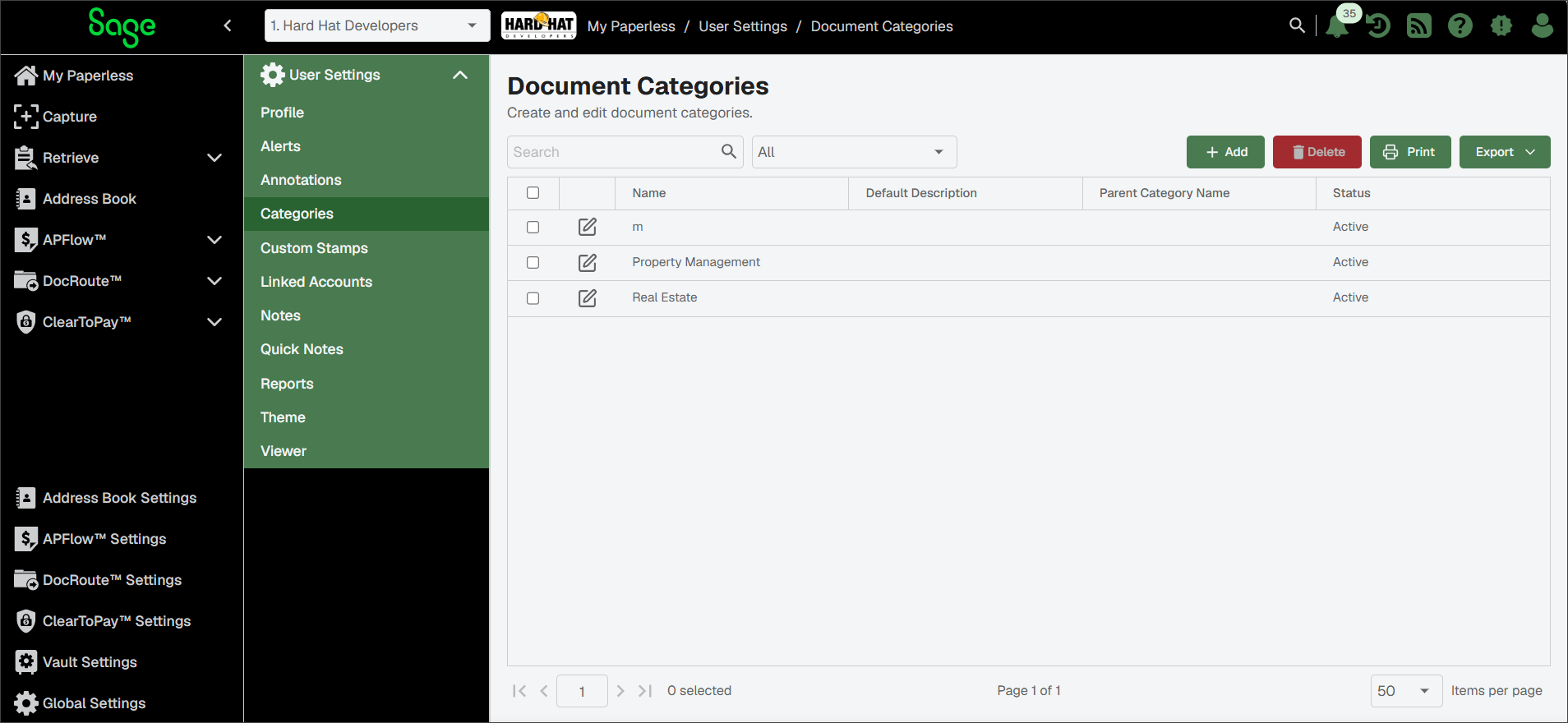
Task: Open the settings gear alert icon in header
Action: [1501, 26]
